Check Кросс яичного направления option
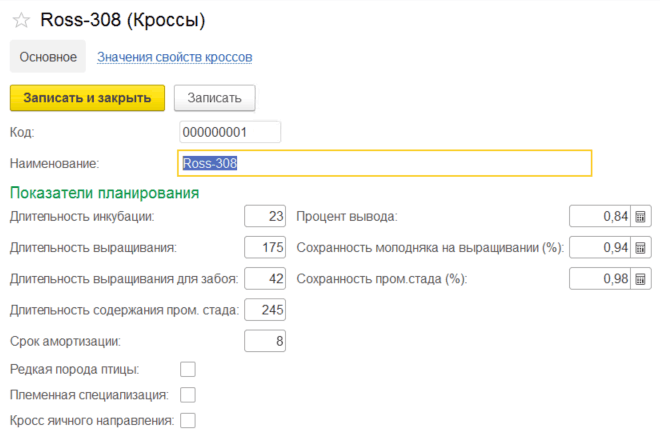 click(x=188, y=420)
